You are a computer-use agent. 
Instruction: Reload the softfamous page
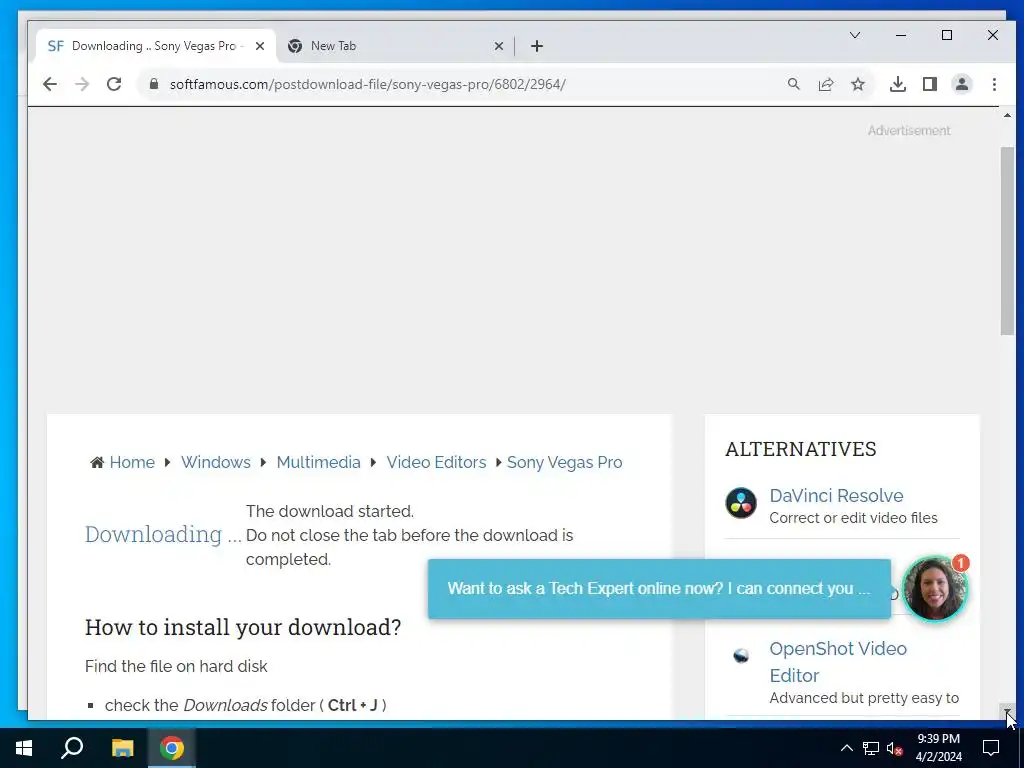click(x=114, y=84)
